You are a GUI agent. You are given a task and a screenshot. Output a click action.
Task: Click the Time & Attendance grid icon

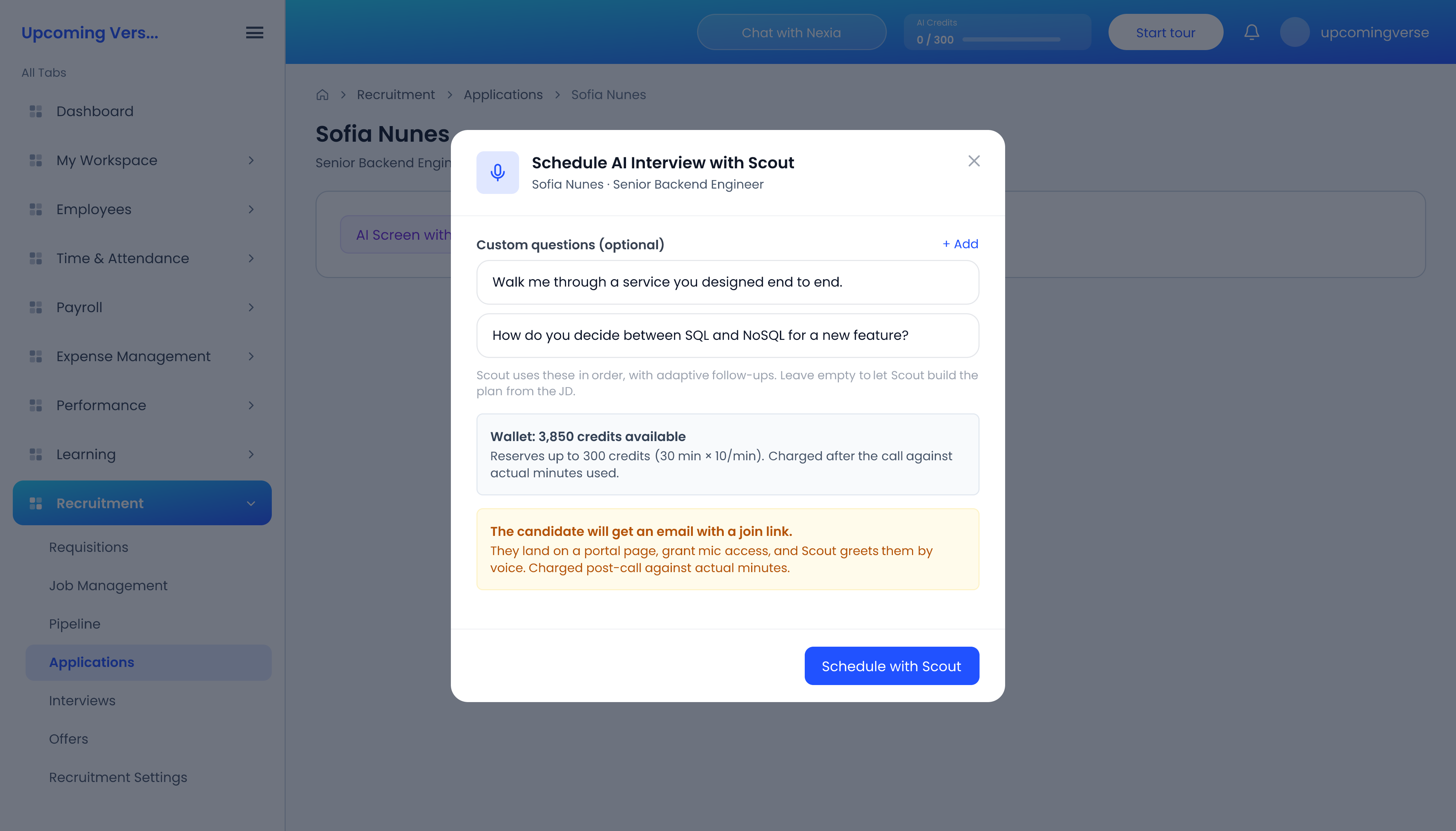[x=36, y=259]
